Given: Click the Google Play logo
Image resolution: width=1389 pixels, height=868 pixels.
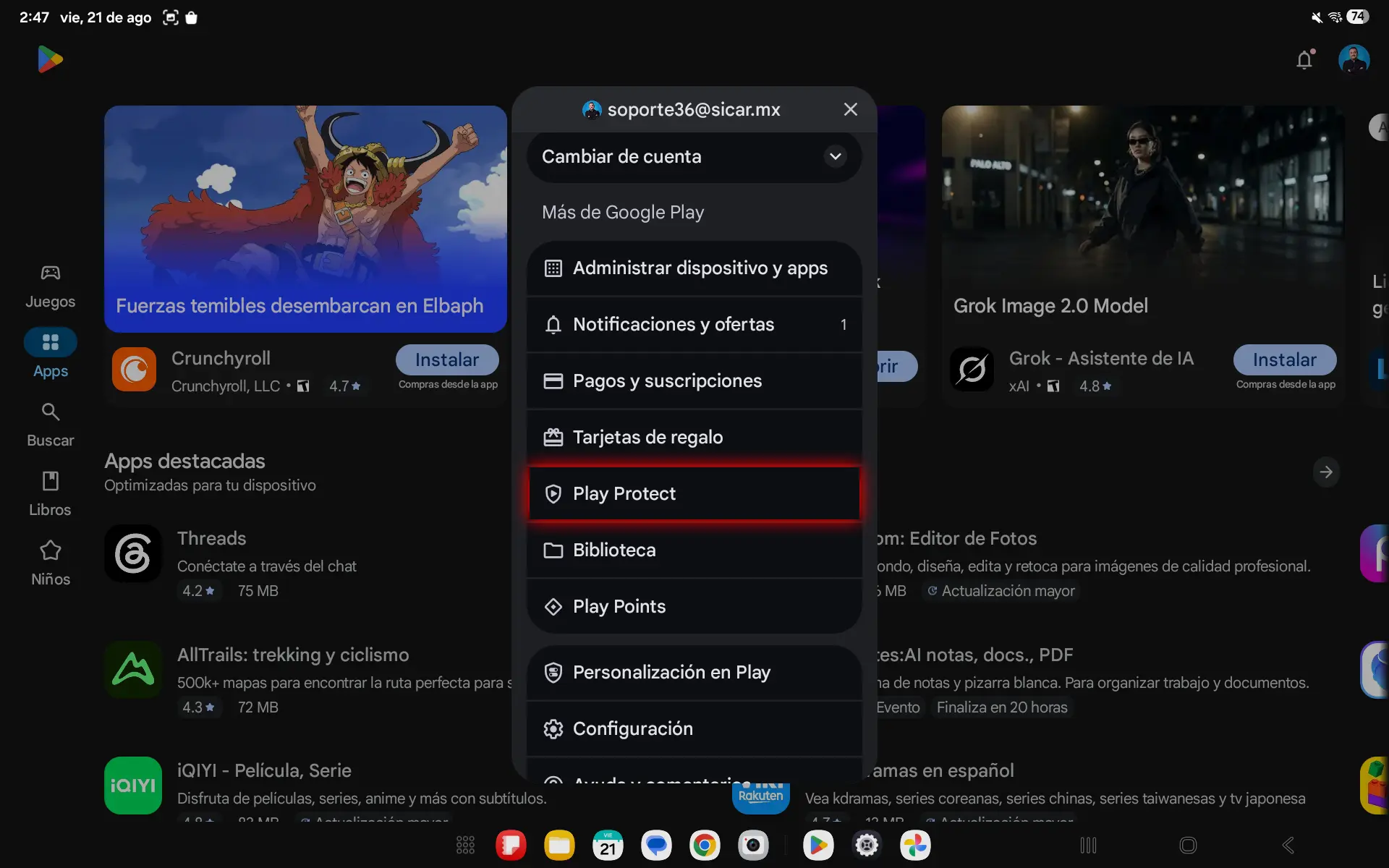Looking at the screenshot, I should point(50,59).
